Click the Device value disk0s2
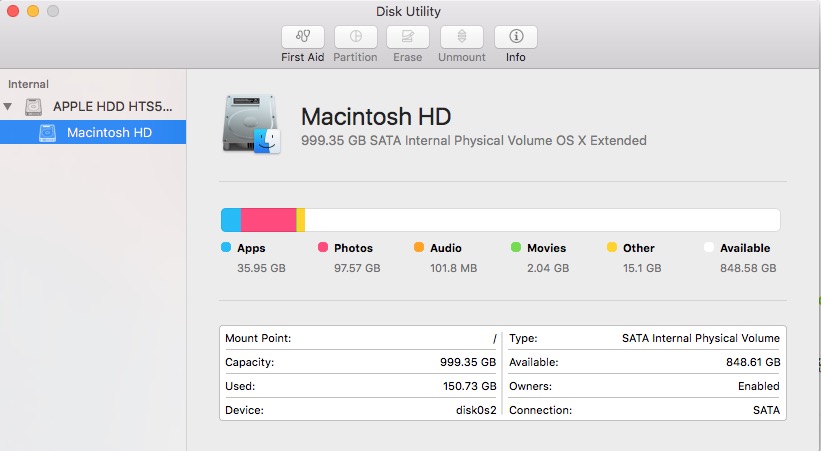 coord(476,410)
